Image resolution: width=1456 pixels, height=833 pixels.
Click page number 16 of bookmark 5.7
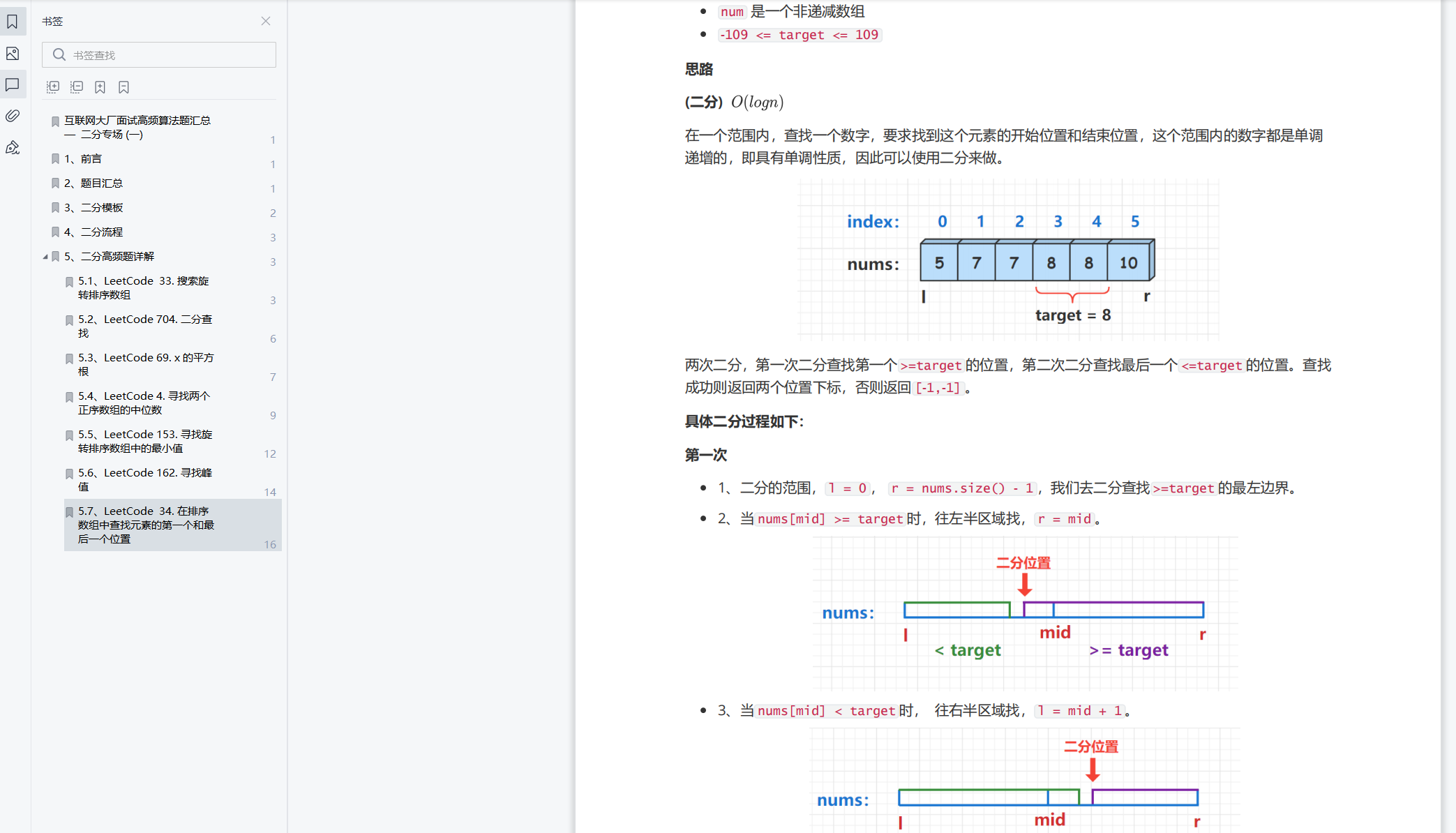tap(270, 545)
